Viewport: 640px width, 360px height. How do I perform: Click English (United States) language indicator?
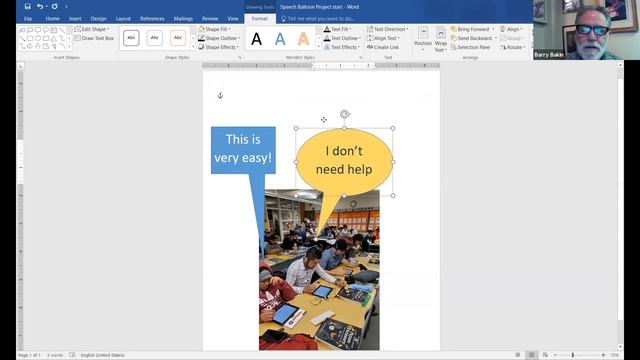102,355
